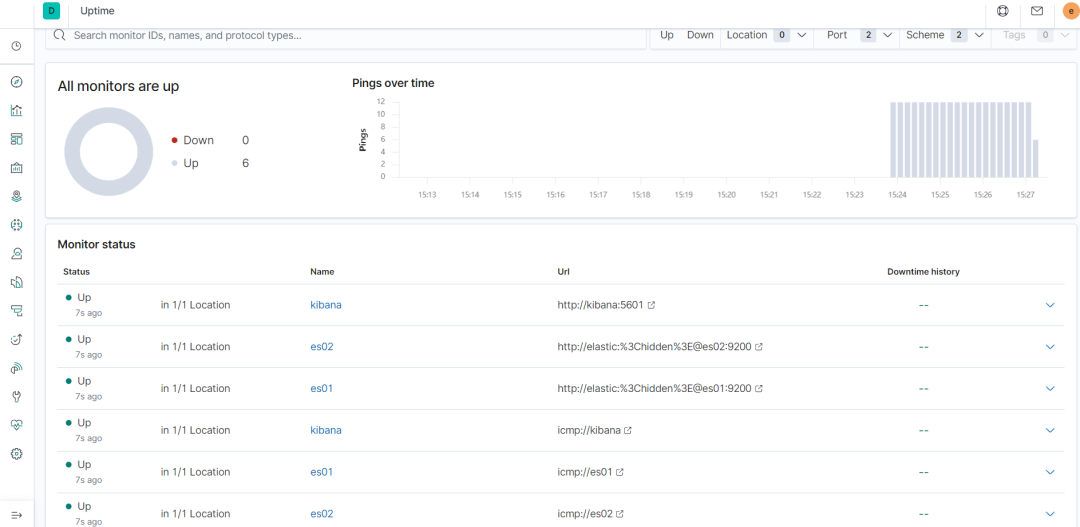Open the newsfeed mail icon
Screen dimensions: 1080x527
click(1036, 11)
